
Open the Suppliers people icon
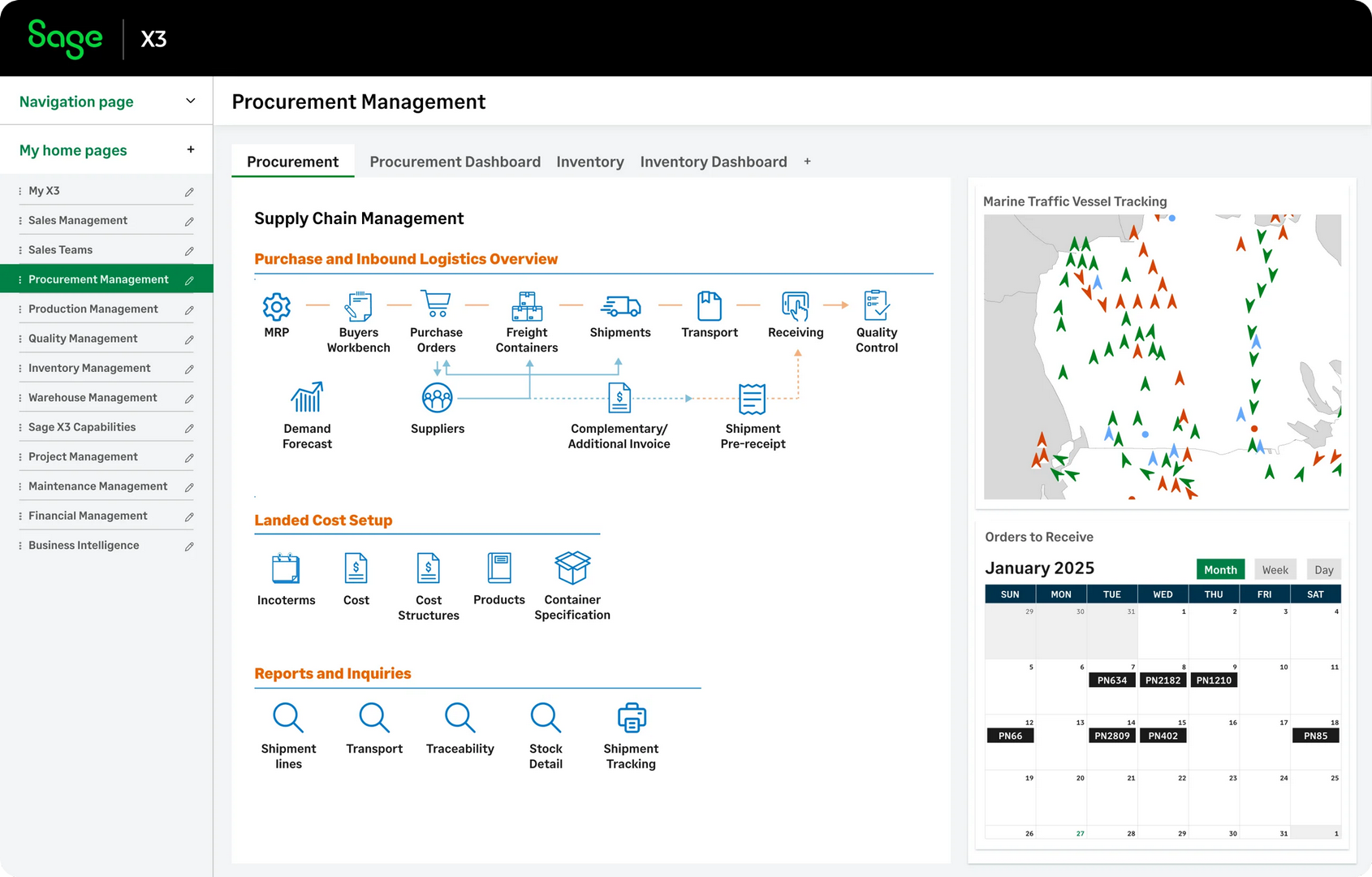coord(438,398)
